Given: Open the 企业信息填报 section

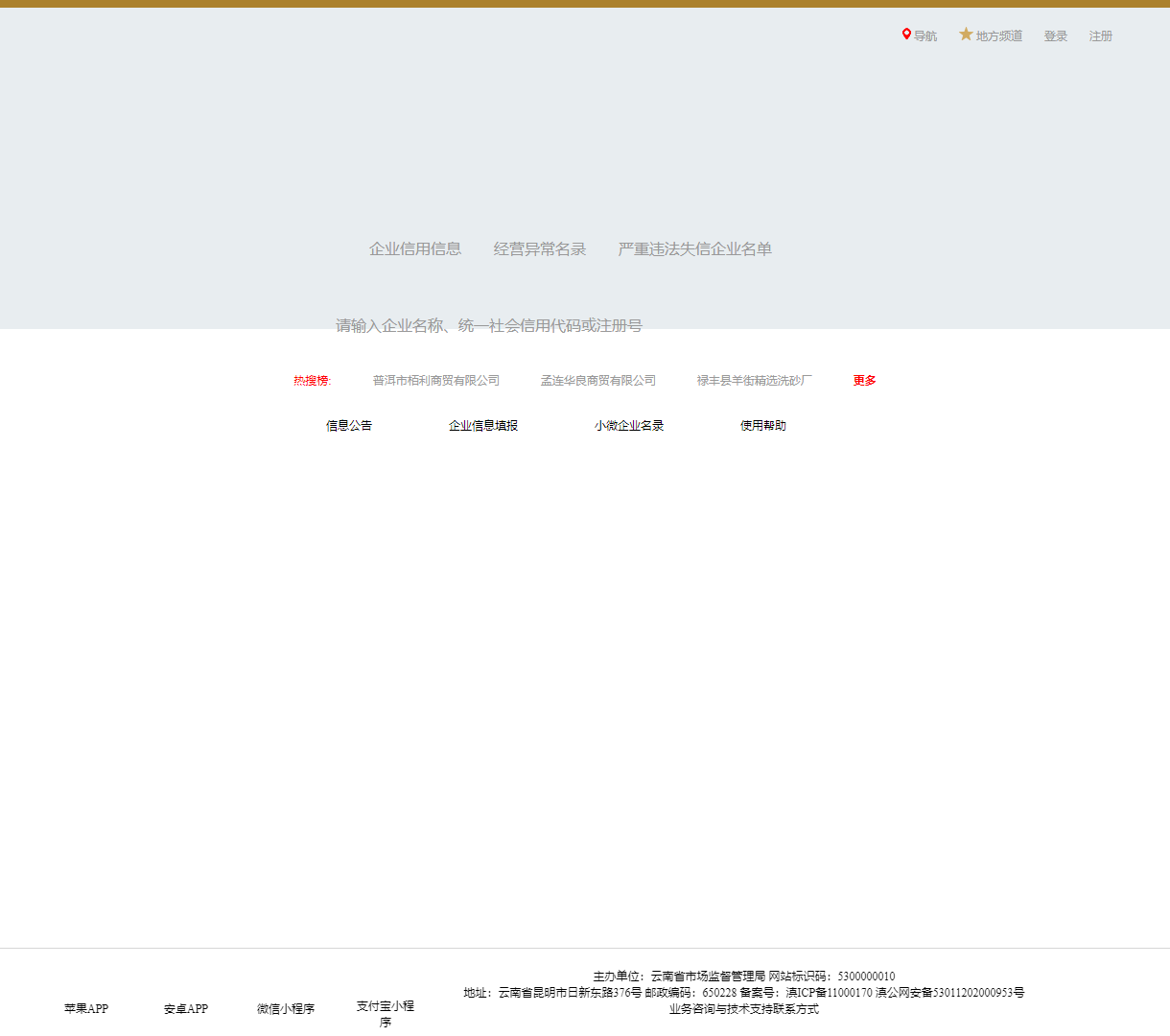Looking at the screenshot, I should click(483, 425).
